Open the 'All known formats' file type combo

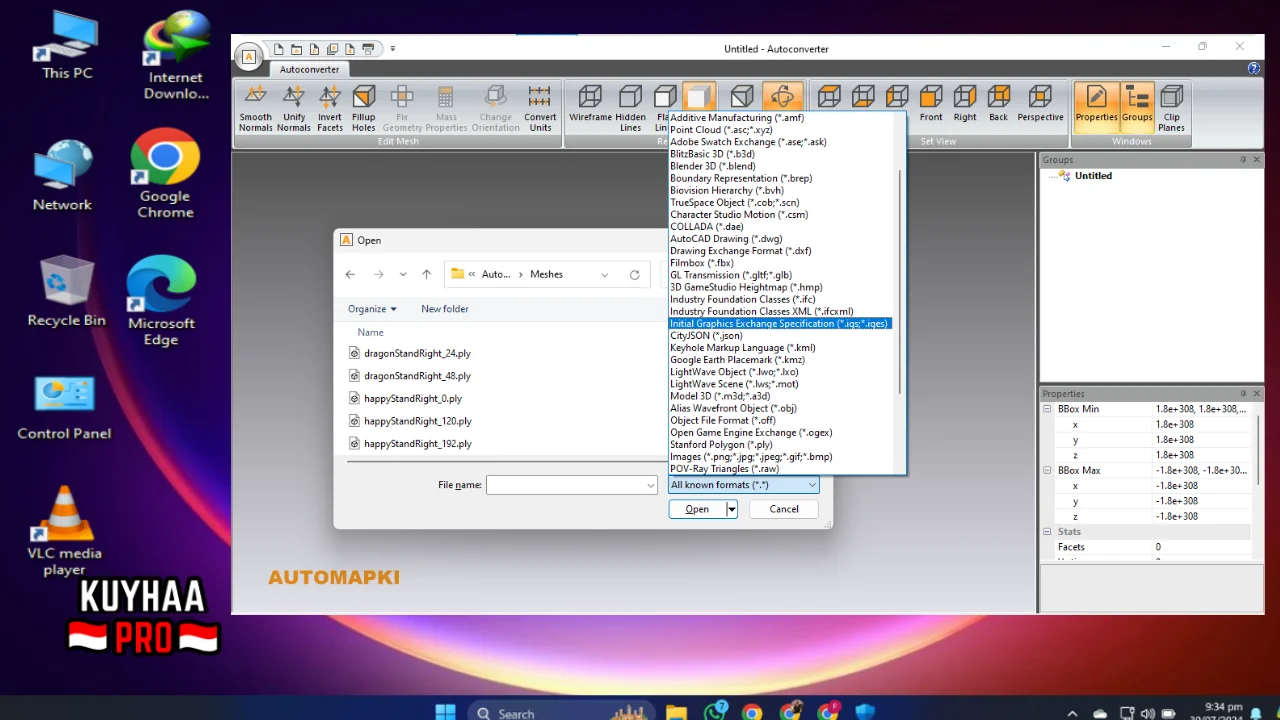[743, 485]
